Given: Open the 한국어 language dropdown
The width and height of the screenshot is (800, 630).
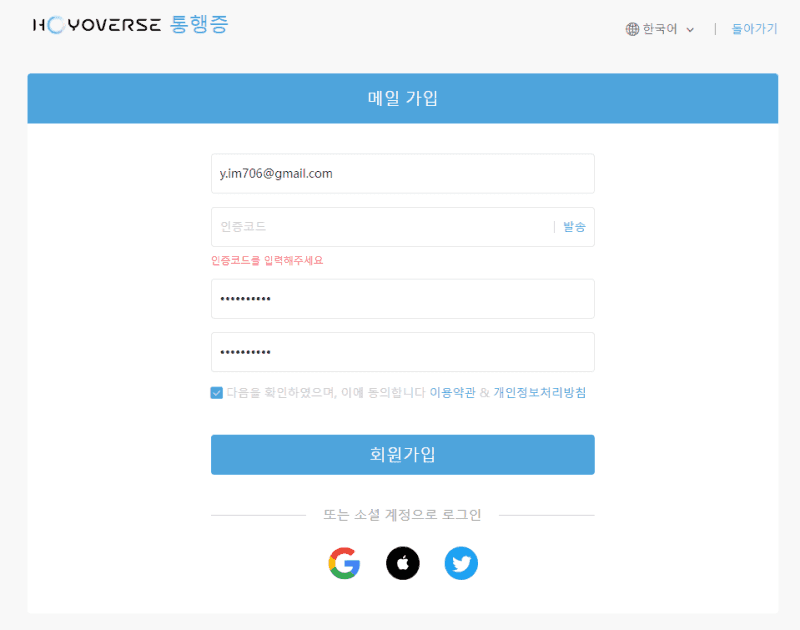Looking at the screenshot, I should pos(660,28).
